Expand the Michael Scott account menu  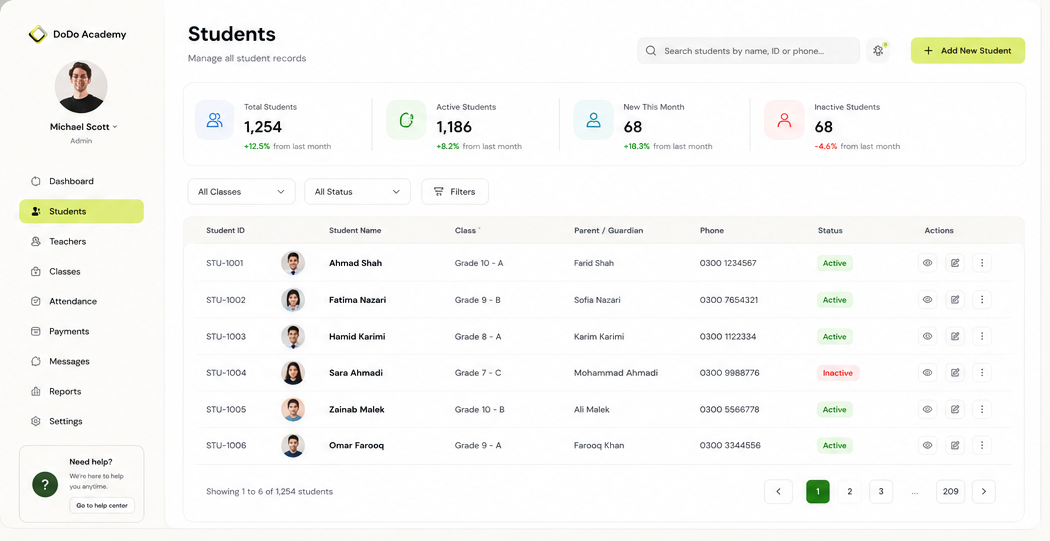84,127
